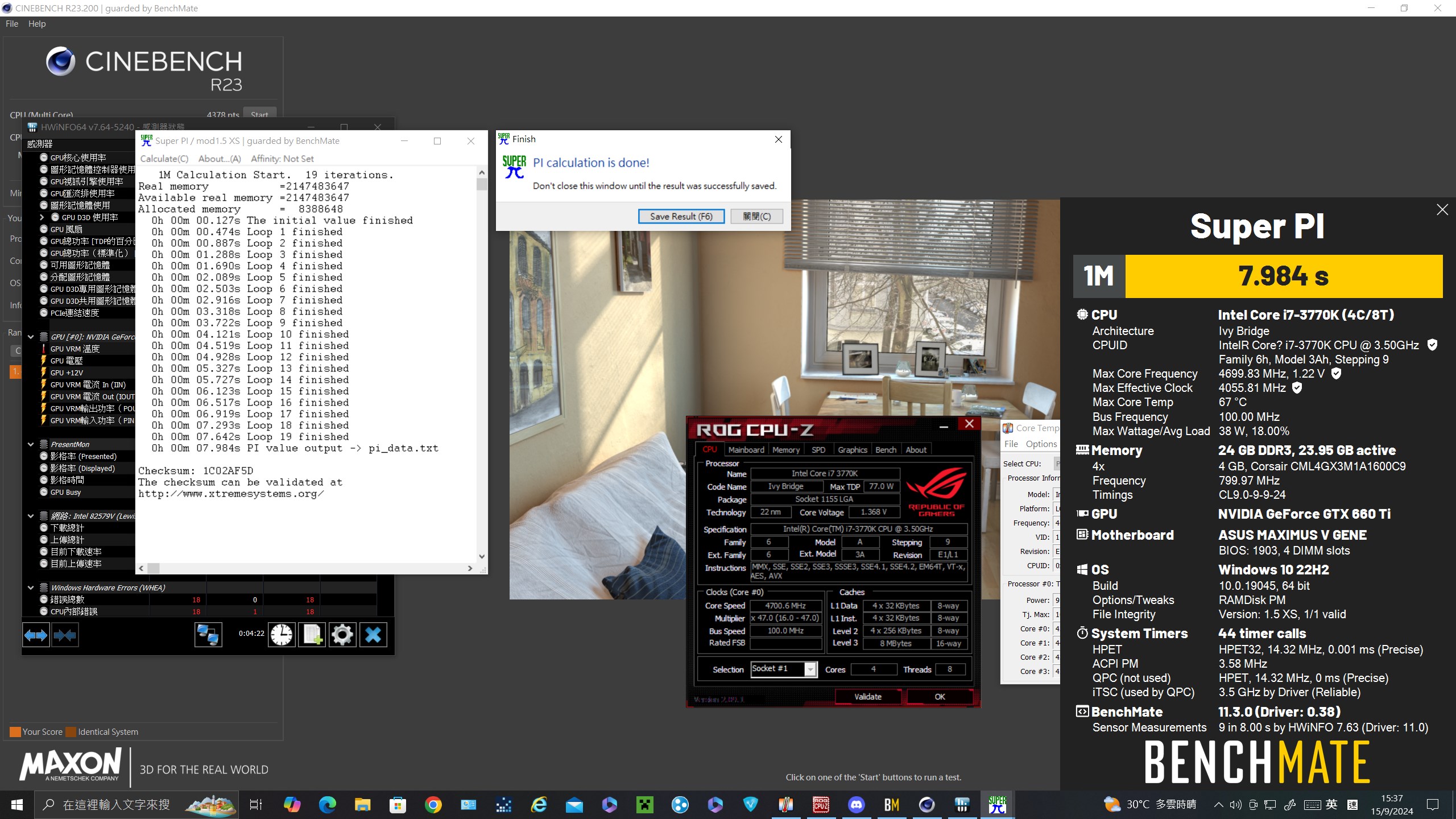Click Super PI Affinity: Not Set menu item
This screenshot has height=819, width=1456.
point(282,159)
